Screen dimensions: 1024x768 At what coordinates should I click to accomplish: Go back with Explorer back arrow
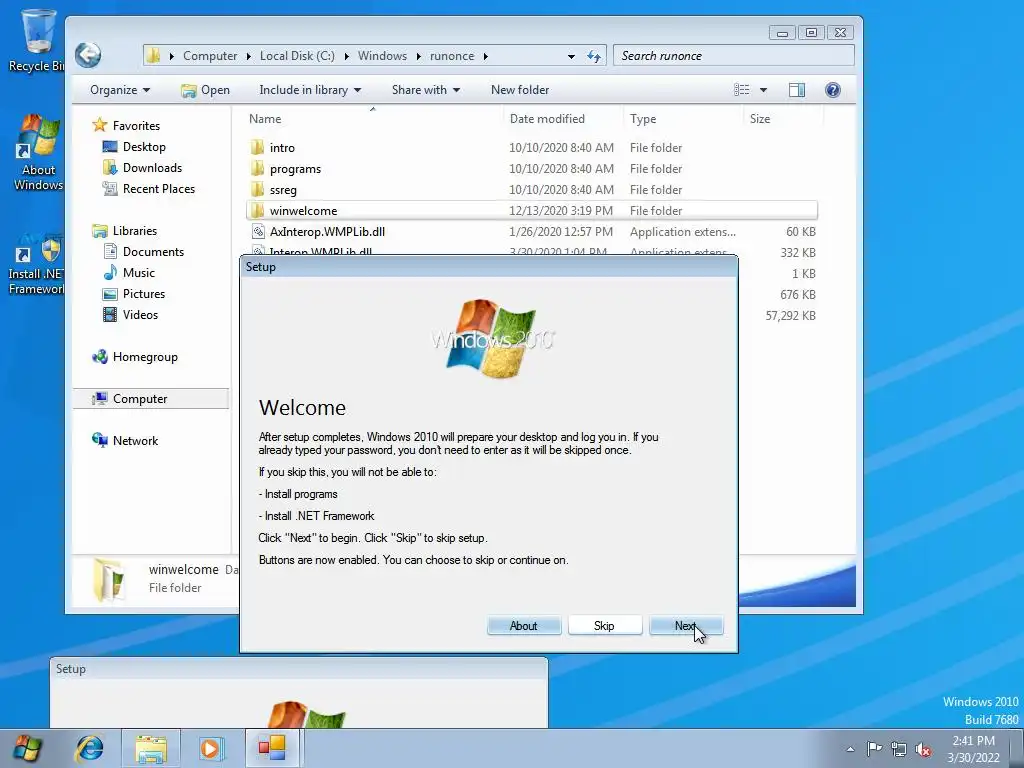click(88, 56)
